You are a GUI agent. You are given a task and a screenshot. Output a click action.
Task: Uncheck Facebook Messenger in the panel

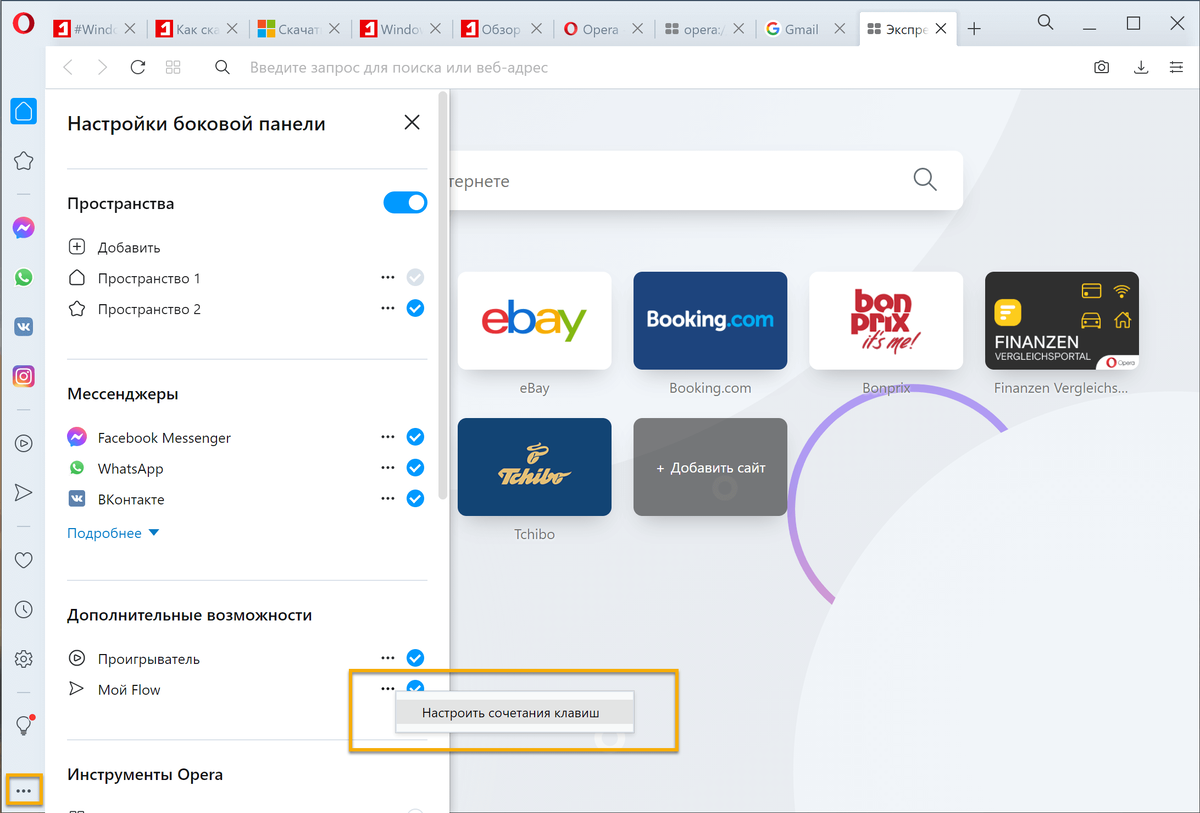coord(416,437)
